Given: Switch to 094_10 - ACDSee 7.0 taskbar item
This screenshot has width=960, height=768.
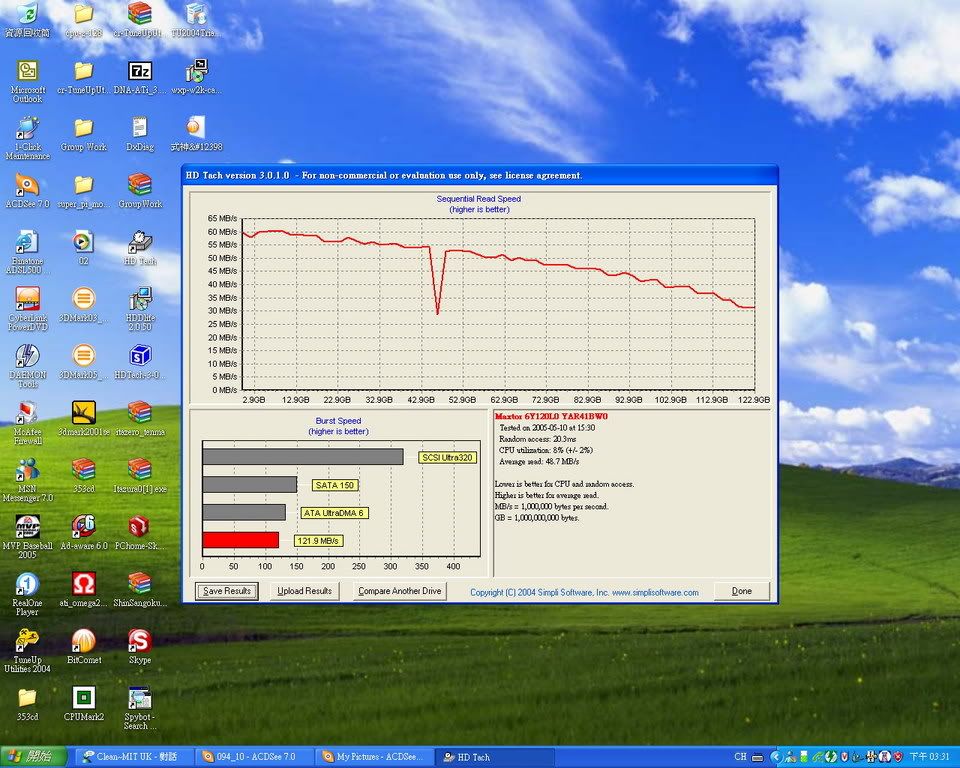Looking at the screenshot, I should pos(255,757).
